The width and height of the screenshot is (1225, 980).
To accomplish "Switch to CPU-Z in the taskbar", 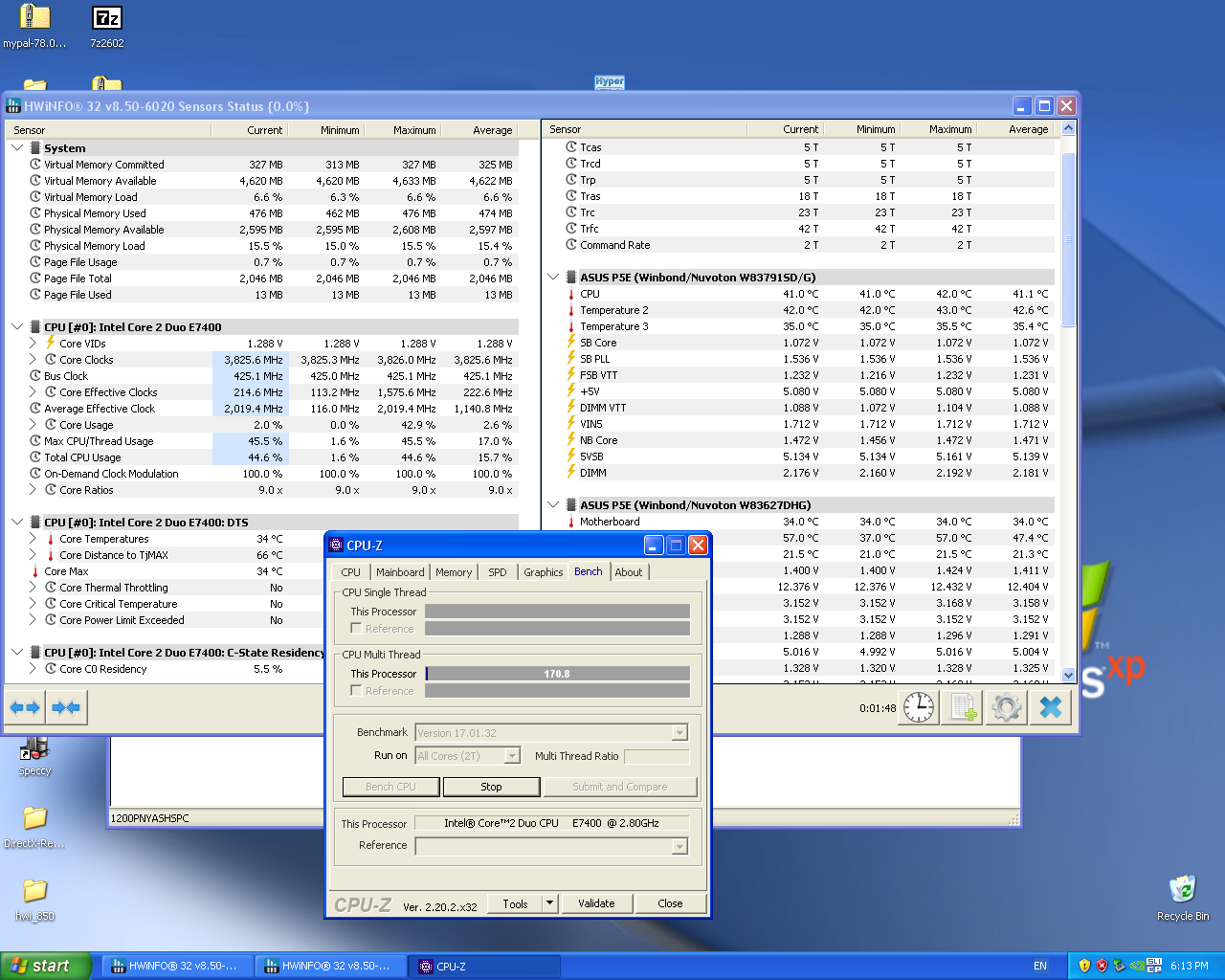I will pos(483,967).
